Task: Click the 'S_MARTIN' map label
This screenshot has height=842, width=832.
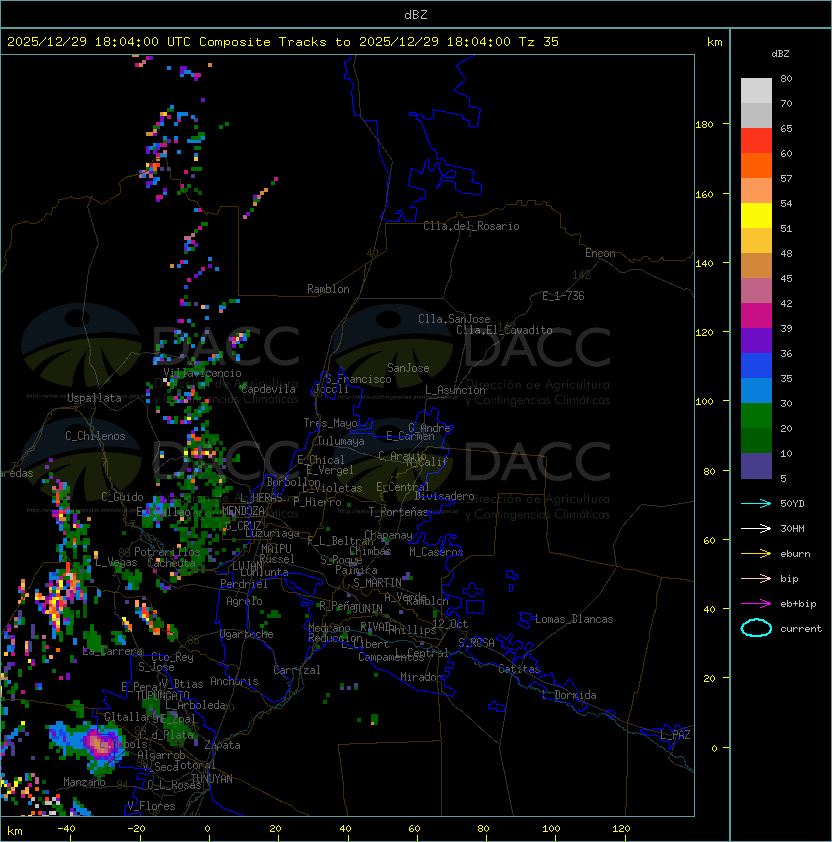Action: (x=377, y=583)
